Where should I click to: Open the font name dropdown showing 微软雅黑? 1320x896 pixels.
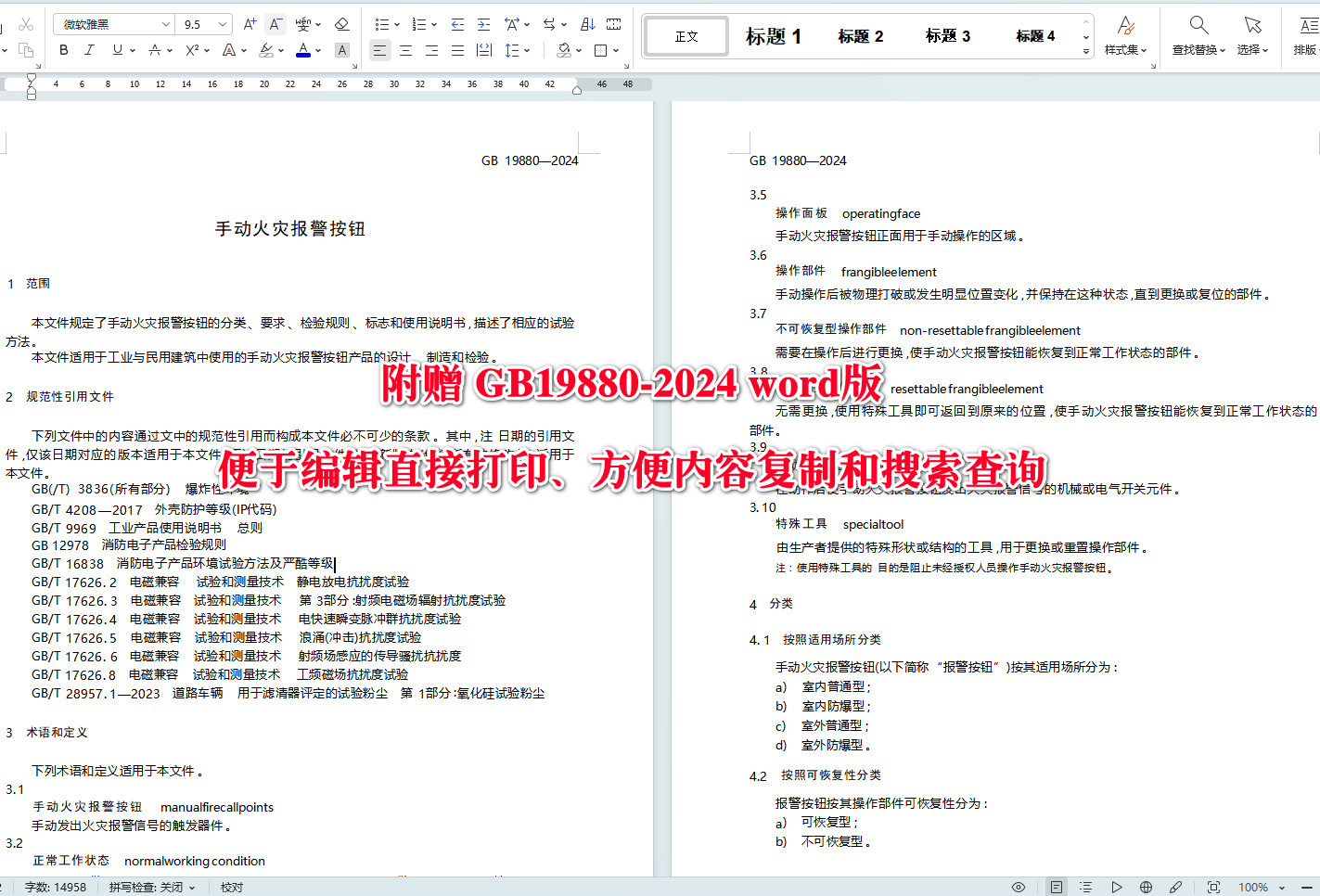click(111, 23)
